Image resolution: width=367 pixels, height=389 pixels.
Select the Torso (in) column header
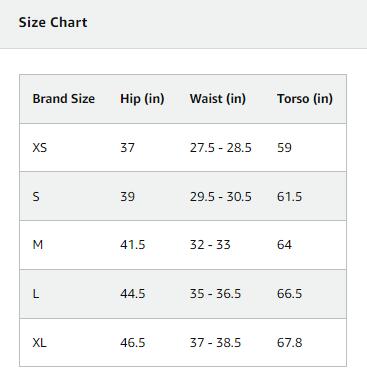coord(305,99)
